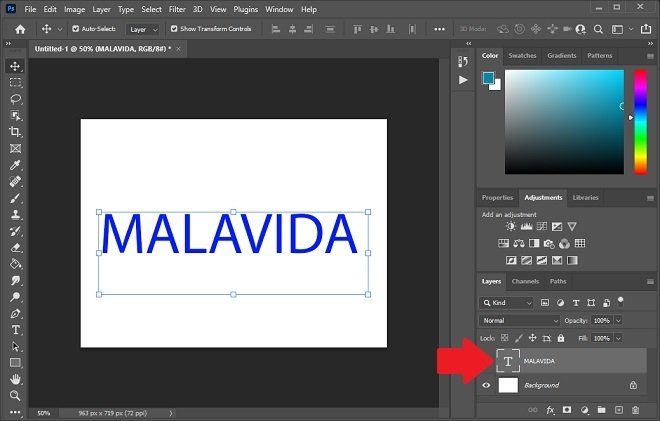Switch to the Properties tab

click(497, 197)
